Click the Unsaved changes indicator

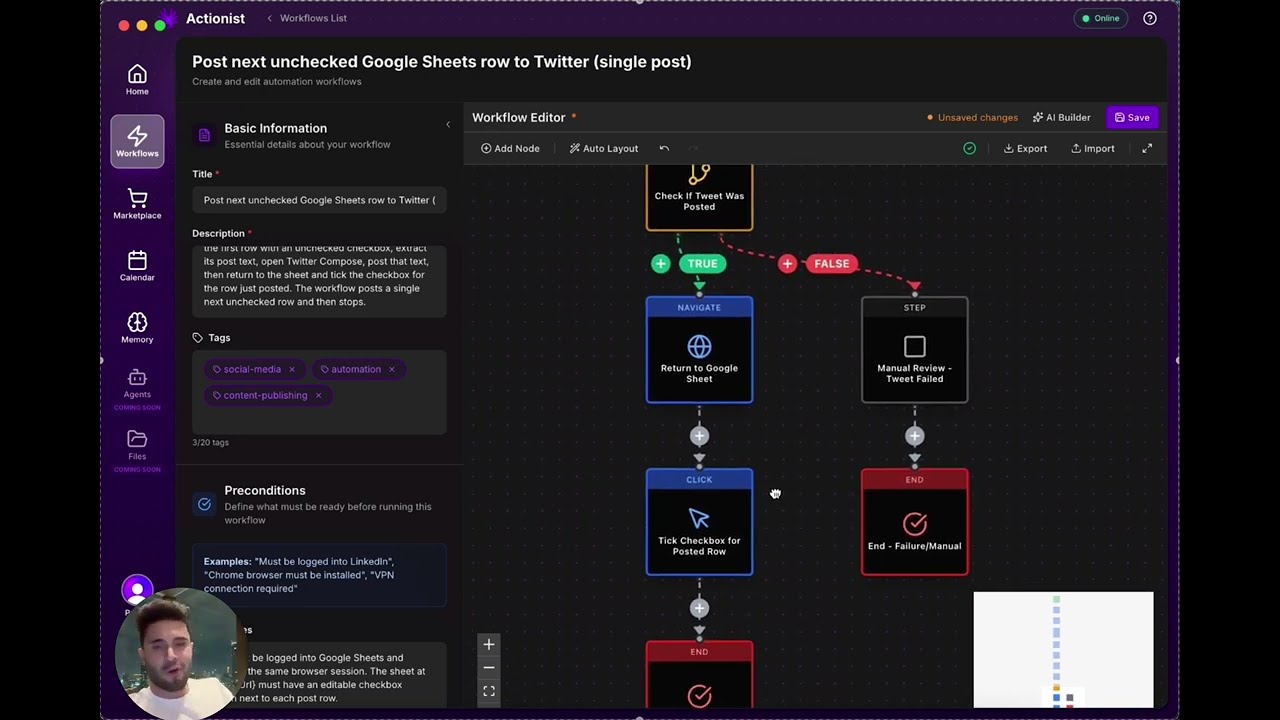tap(972, 117)
